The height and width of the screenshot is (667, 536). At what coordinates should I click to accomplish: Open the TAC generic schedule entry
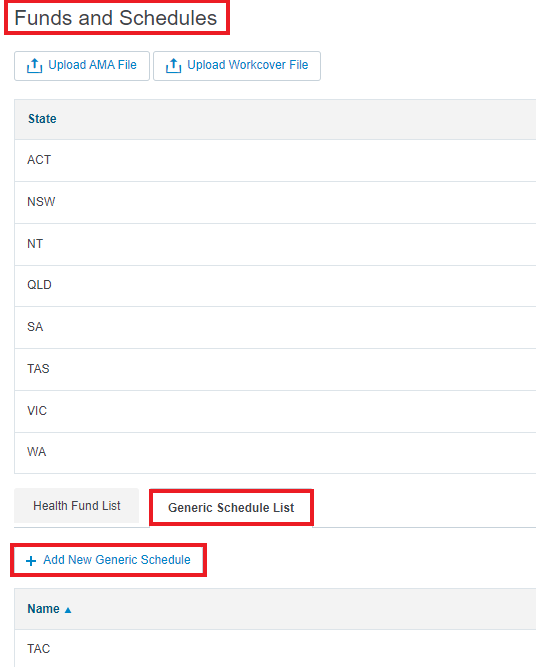coord(275,648)
